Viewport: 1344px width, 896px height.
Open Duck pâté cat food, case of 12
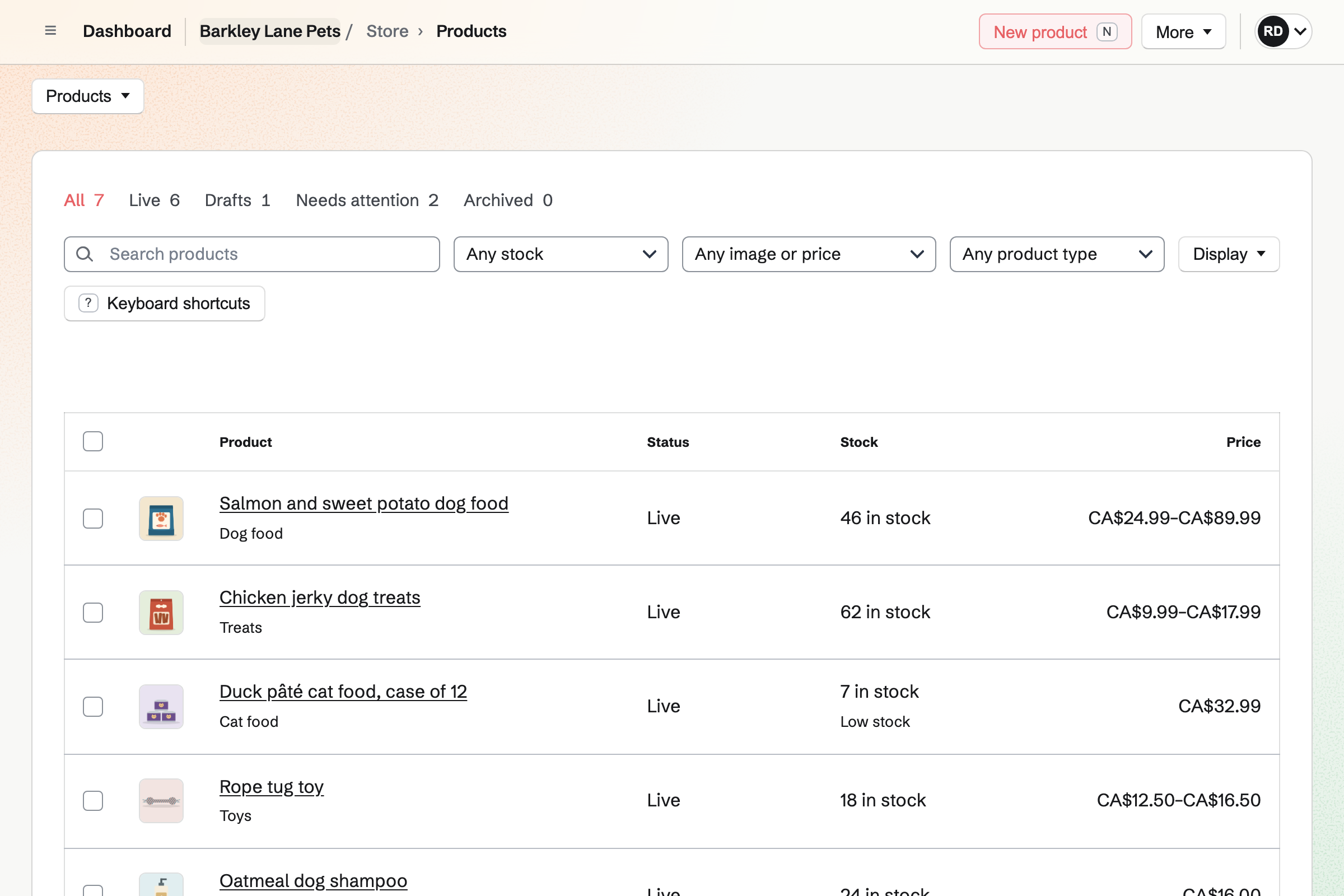coord(343,692)
